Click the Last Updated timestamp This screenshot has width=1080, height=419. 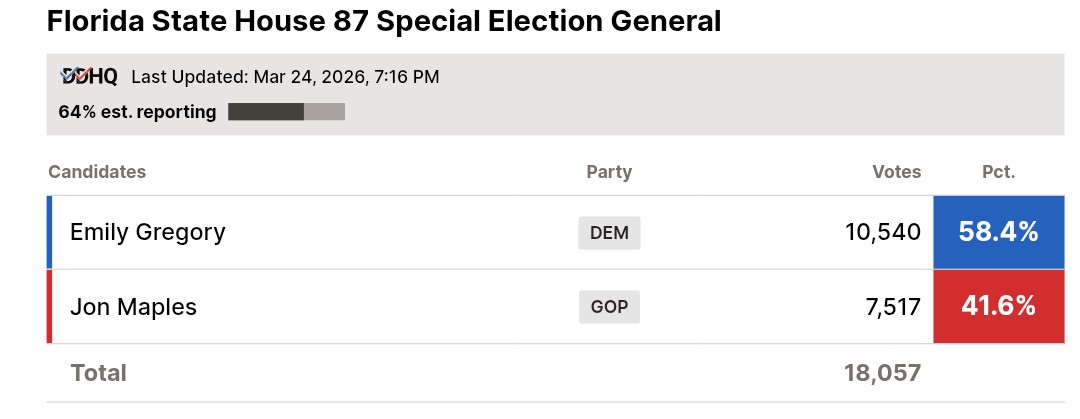click(x=285, y=77)
